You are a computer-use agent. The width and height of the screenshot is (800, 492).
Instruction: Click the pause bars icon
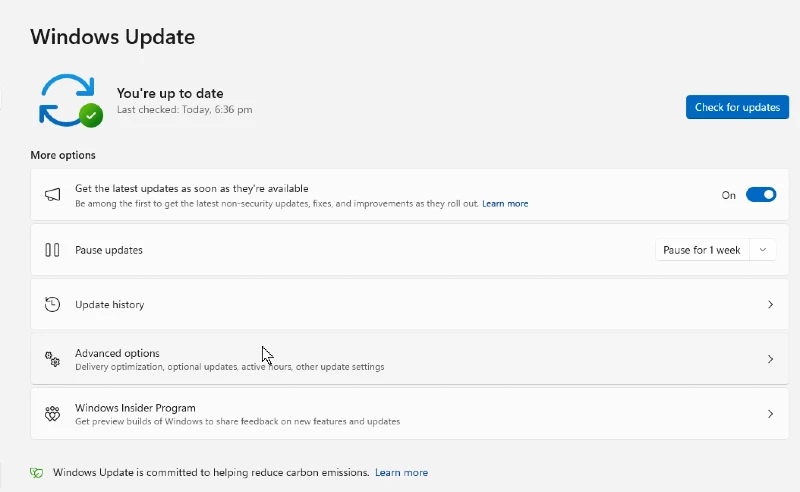point(52,250)
